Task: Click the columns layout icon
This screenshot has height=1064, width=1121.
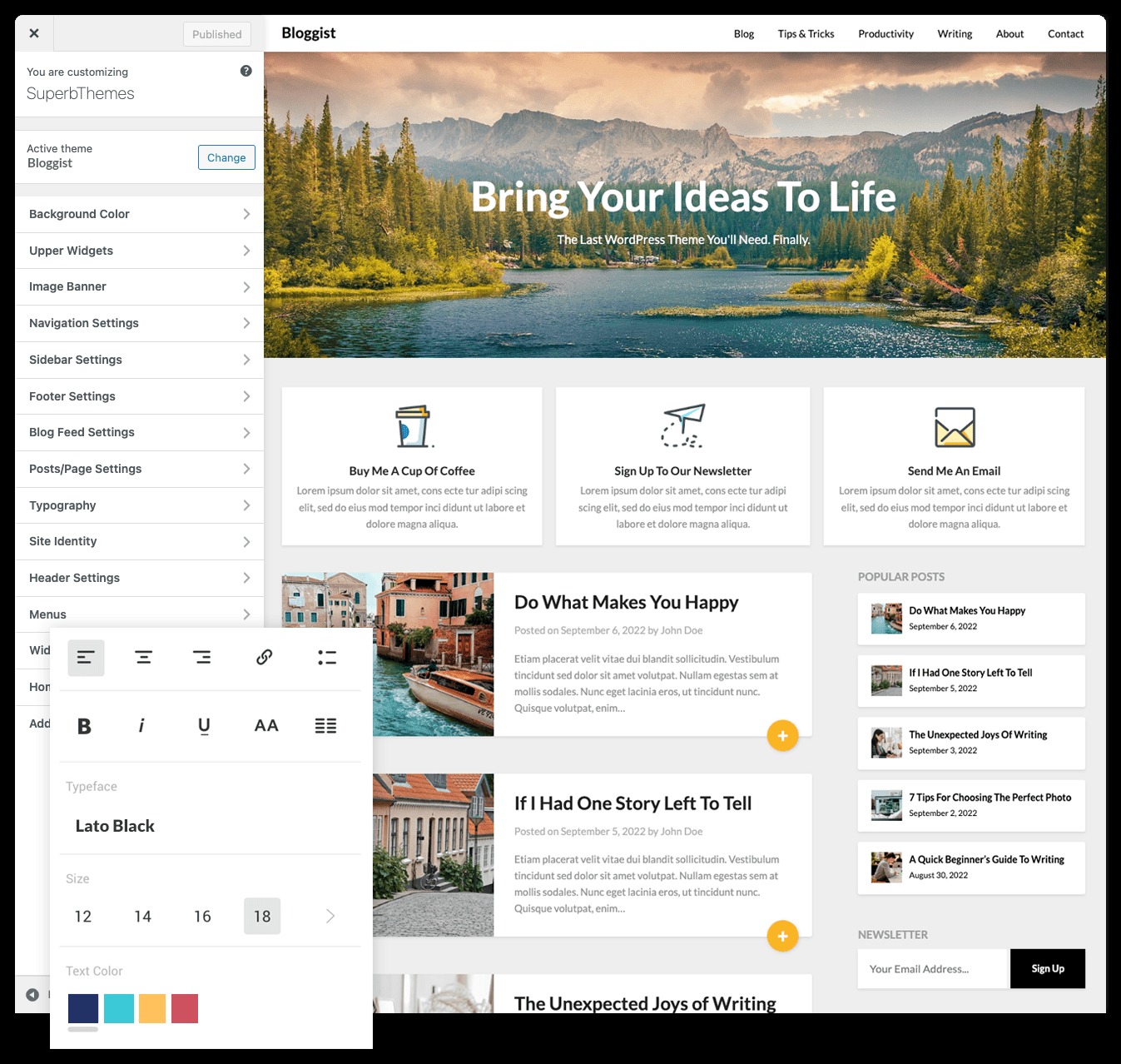Action: pyautogui.click(x=325, y=726)
